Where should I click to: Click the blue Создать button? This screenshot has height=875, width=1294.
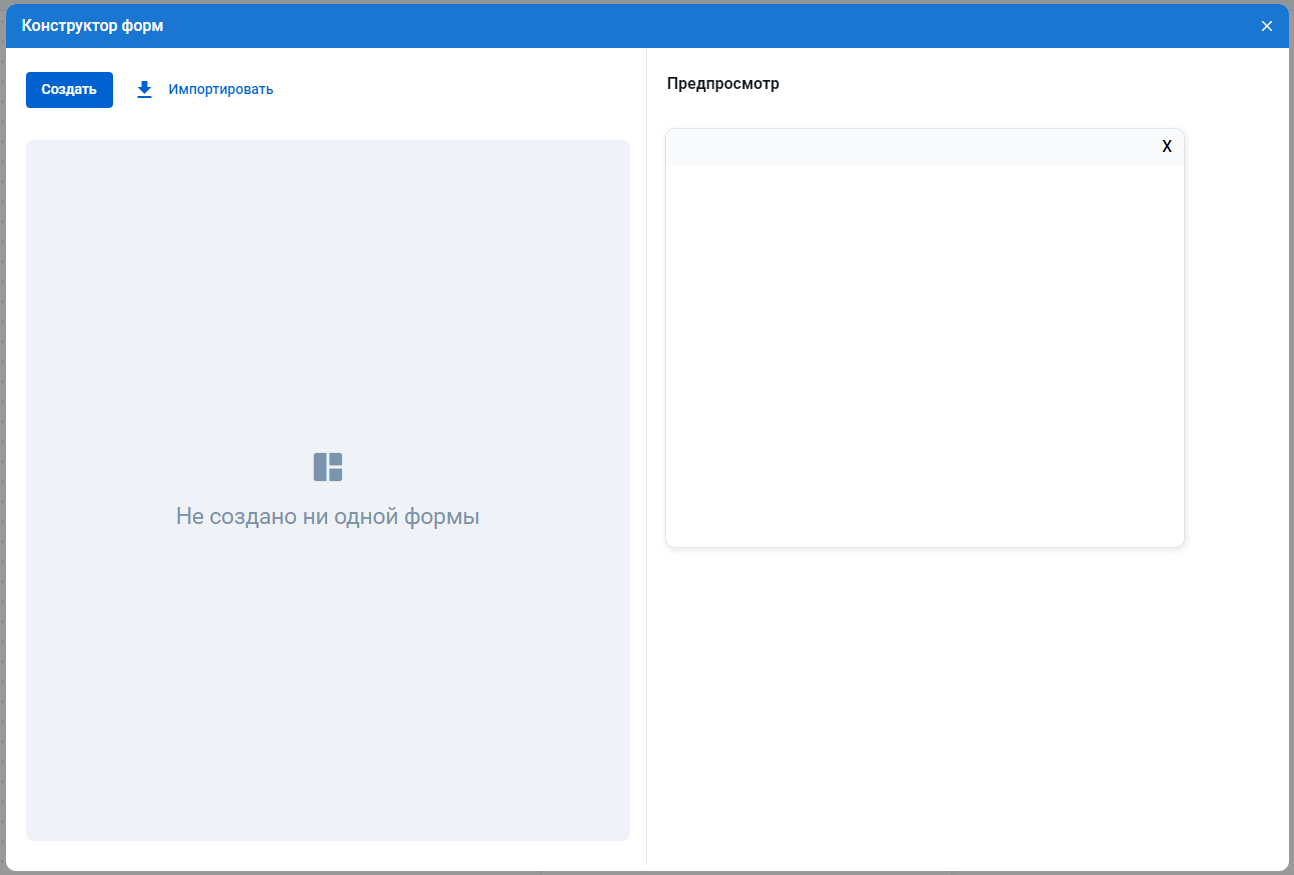click(69, 89)
